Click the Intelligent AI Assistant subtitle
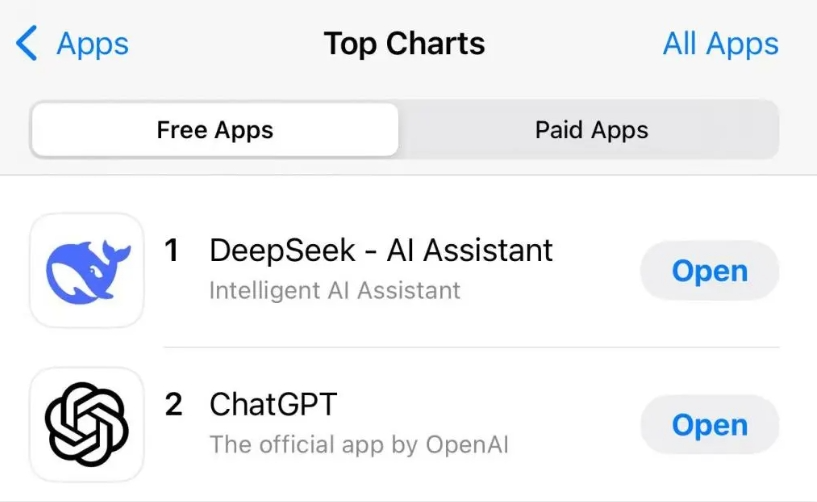 (x=335, y=291)
